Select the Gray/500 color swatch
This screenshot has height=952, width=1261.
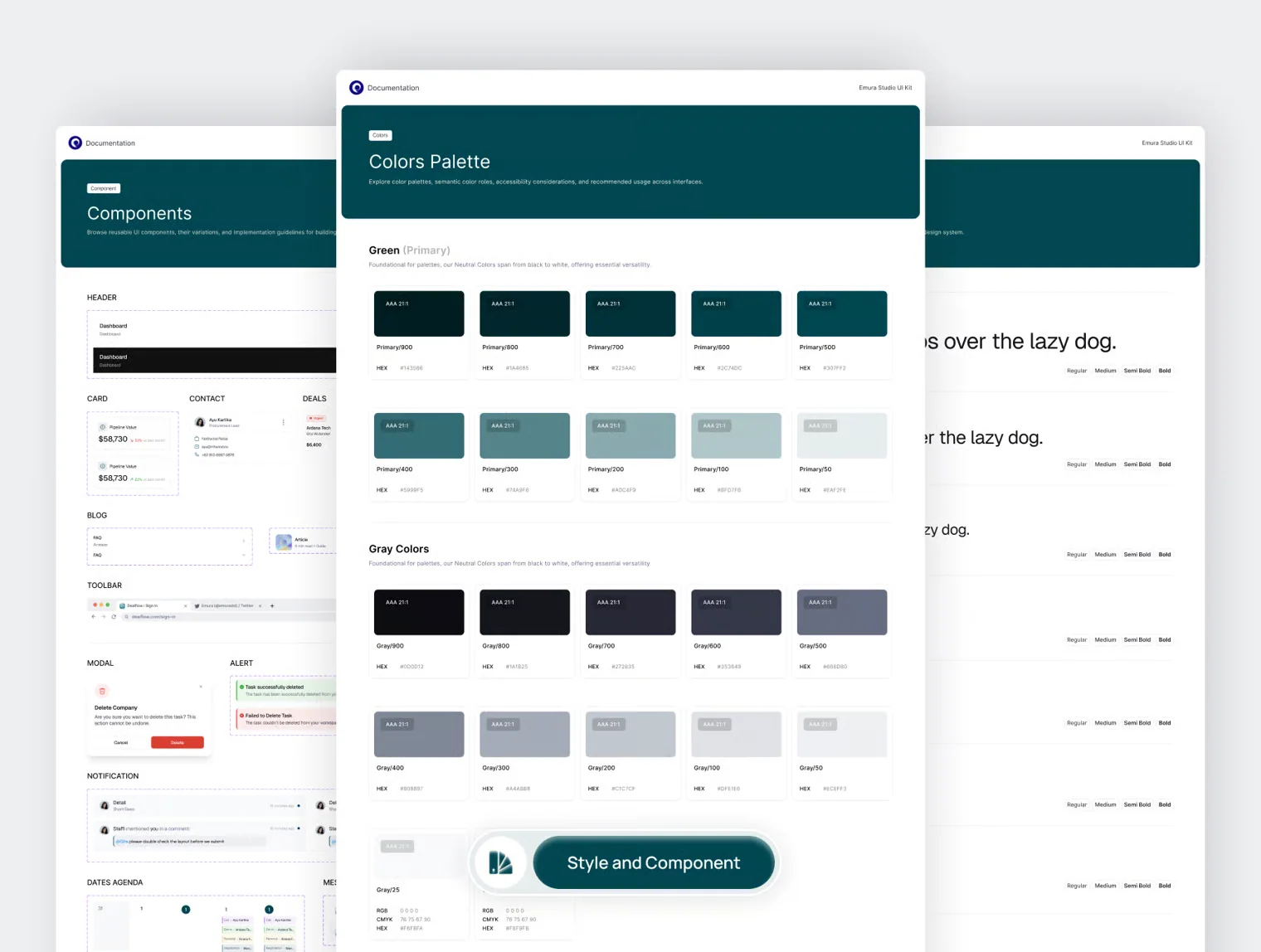pyautogui.click(x=842, y=612)
